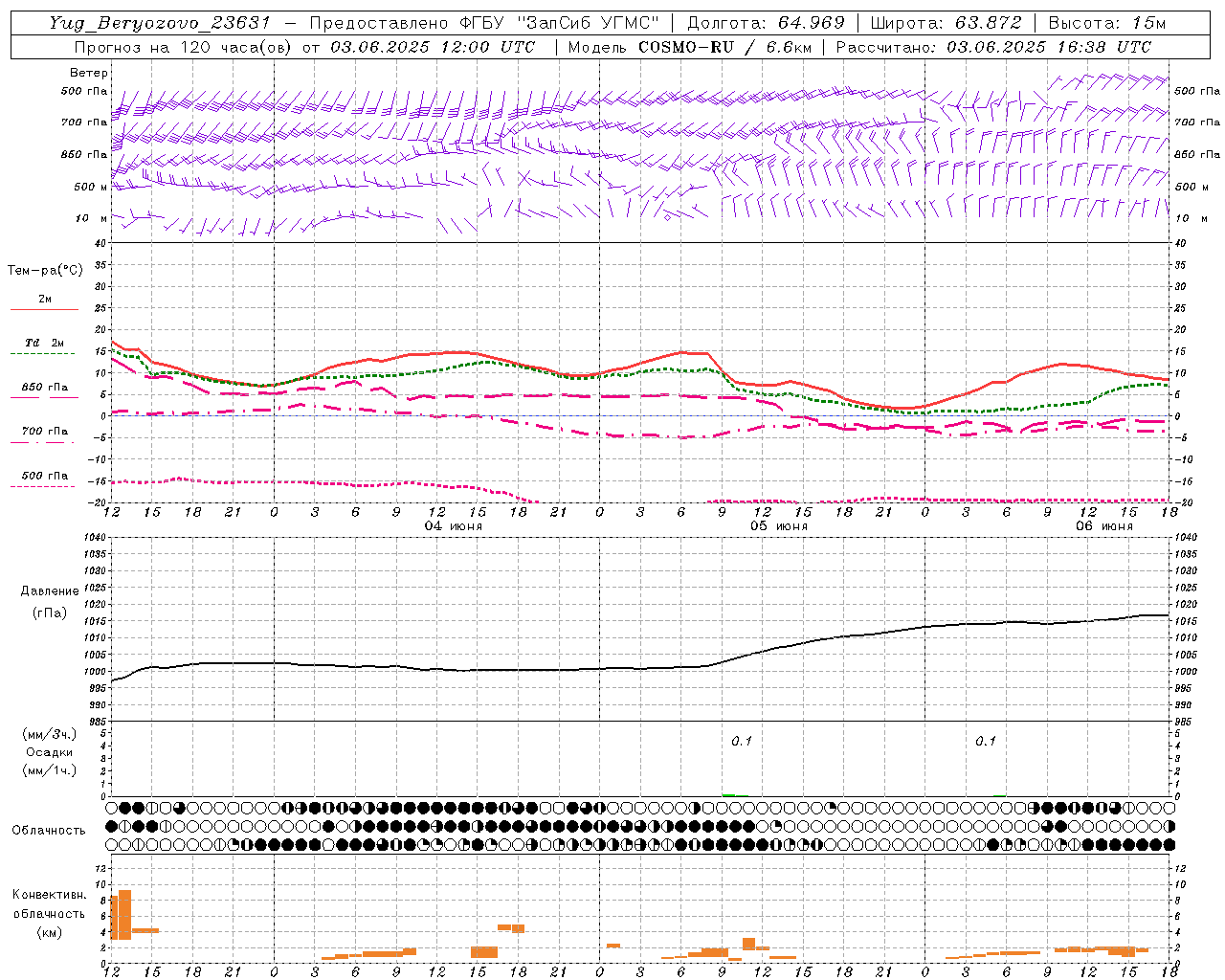Click the green precipitation bar on 05 июня
The width and height of the screenshot is (1225, 980).
pos(729,795)
